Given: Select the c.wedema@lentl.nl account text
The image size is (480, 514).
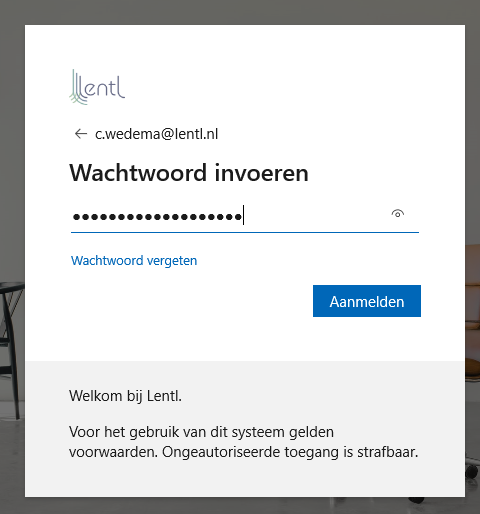Looking at the screenshot, I should (156, 134).
